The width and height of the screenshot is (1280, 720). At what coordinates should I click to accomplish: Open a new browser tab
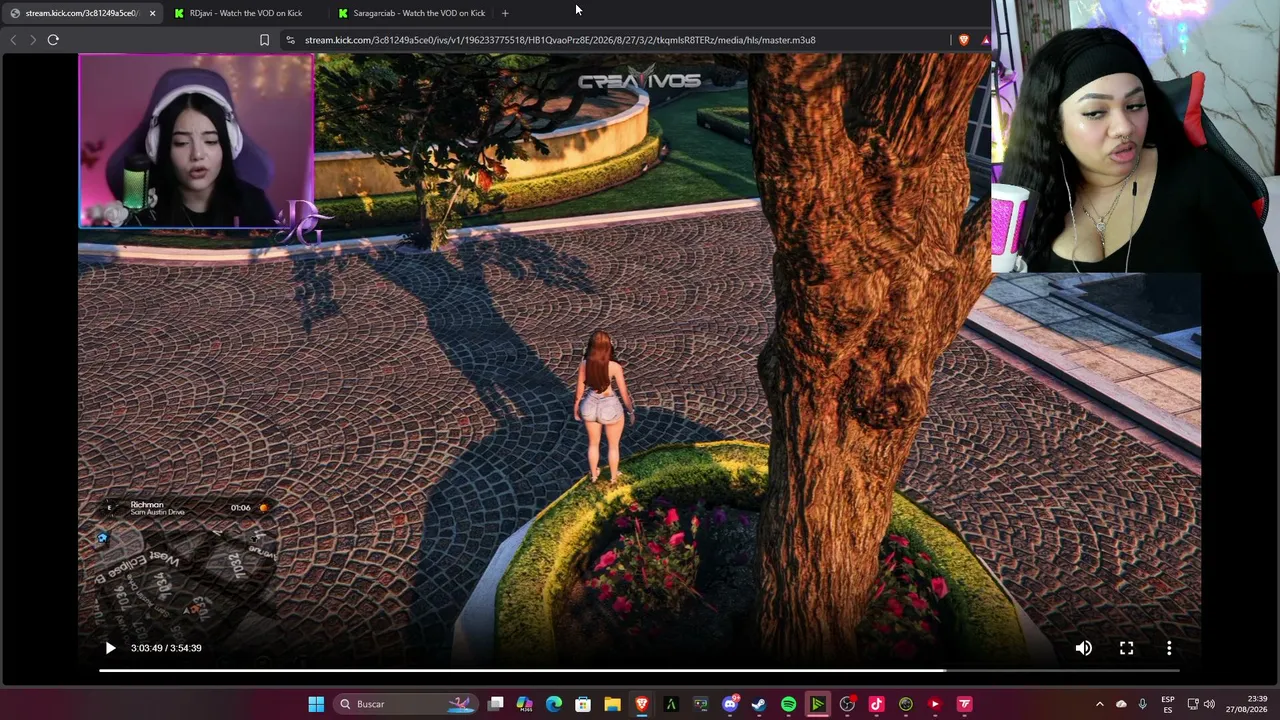(x=505, y=13)
